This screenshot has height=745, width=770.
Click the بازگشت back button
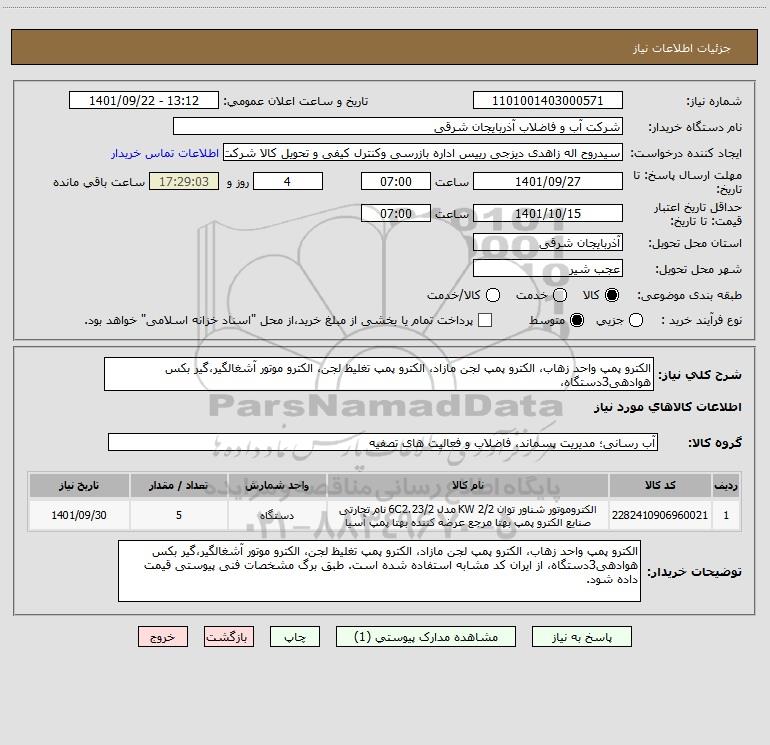(x=229, y=637)
